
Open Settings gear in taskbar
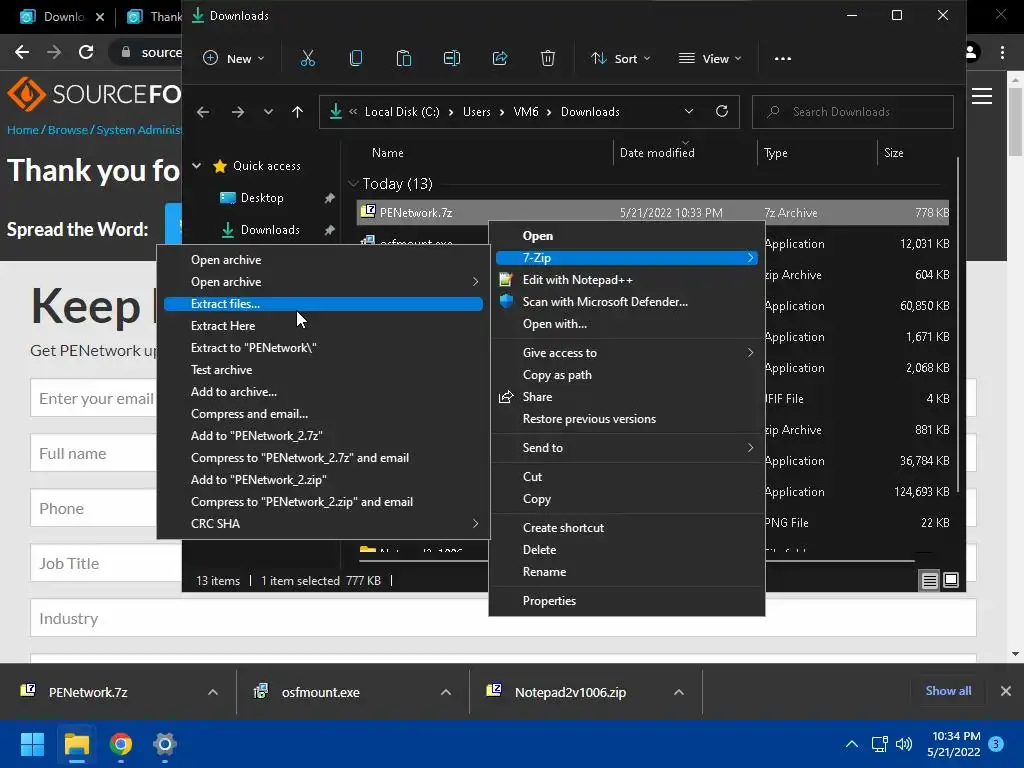coord(165,744)
